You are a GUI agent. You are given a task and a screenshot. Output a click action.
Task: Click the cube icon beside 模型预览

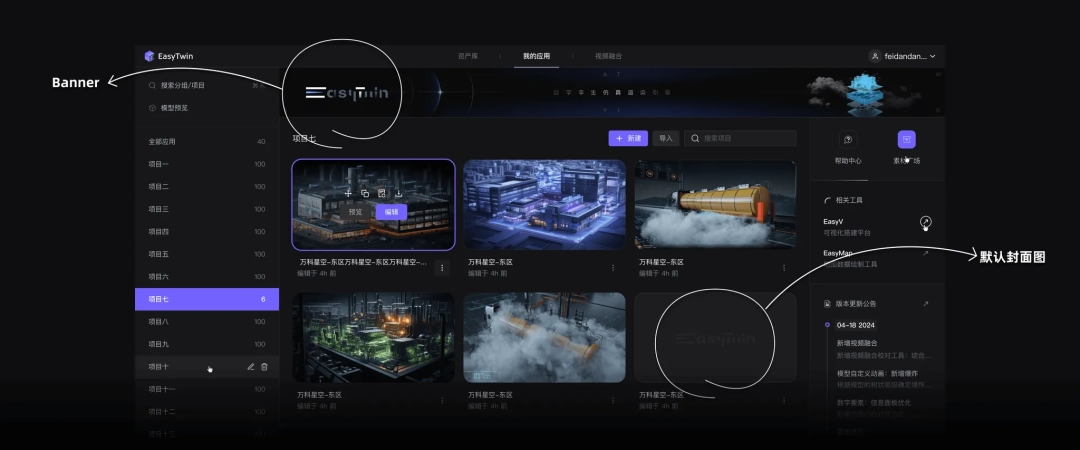click(x=152, y=108)
